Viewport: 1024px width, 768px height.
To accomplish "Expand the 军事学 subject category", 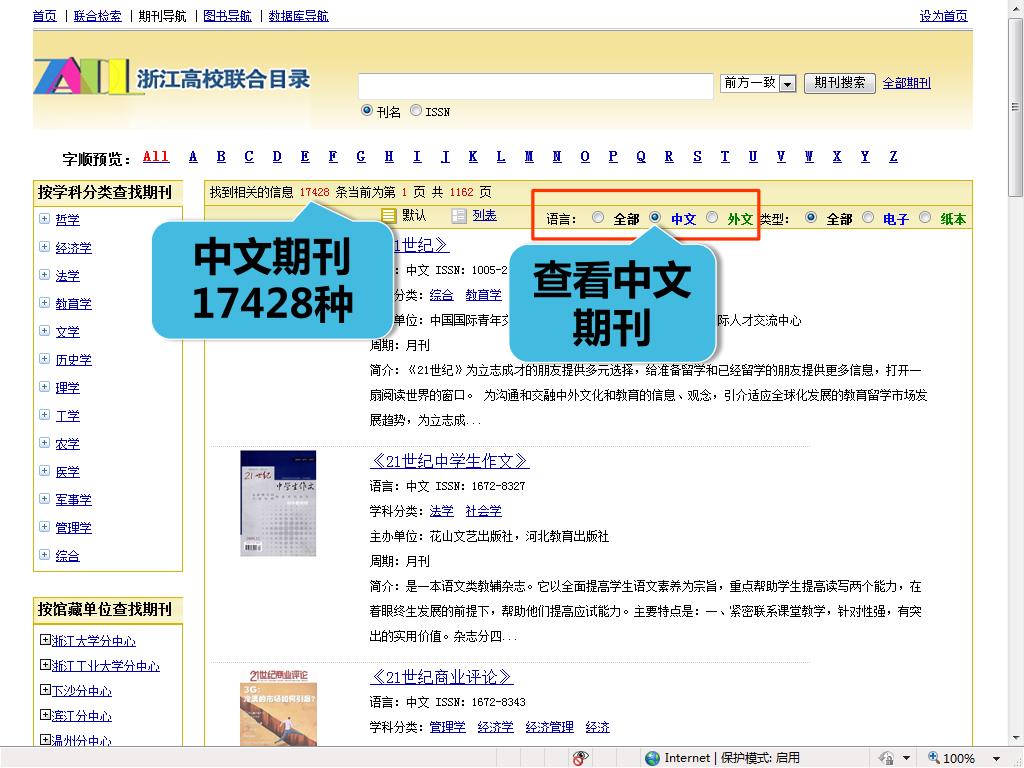I will click(x=44, y=499).
